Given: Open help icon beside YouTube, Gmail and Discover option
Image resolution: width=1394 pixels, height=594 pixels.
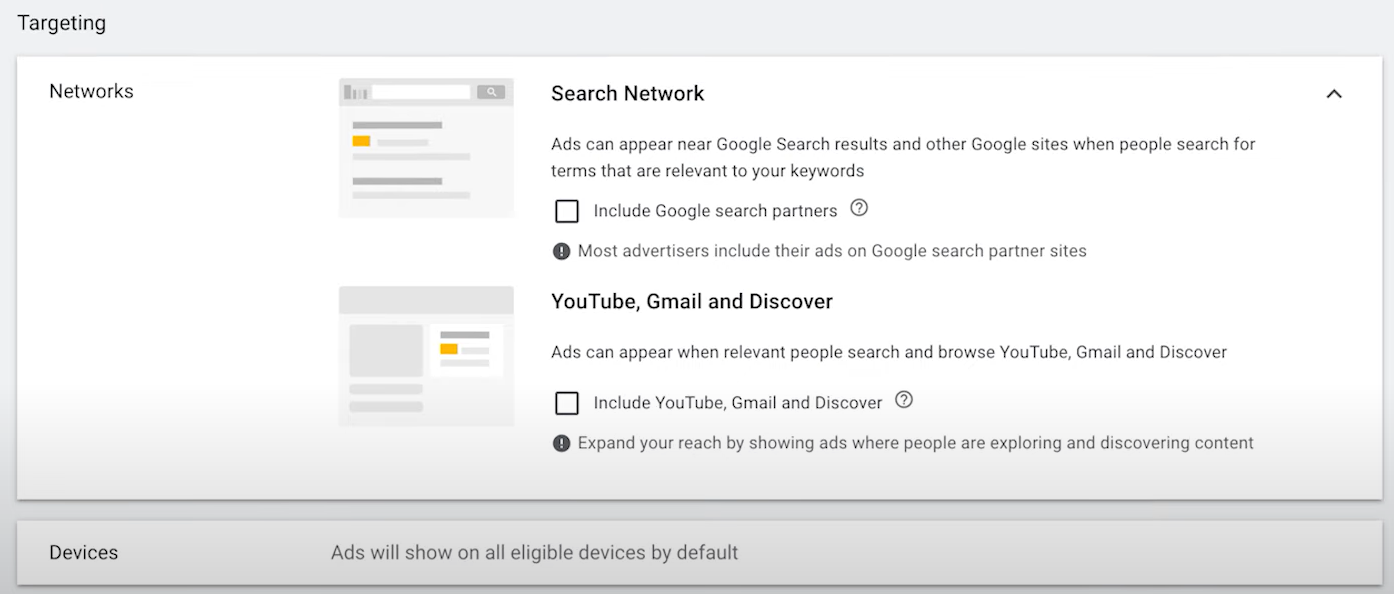Looking at the screenshot, I should 904,400.
